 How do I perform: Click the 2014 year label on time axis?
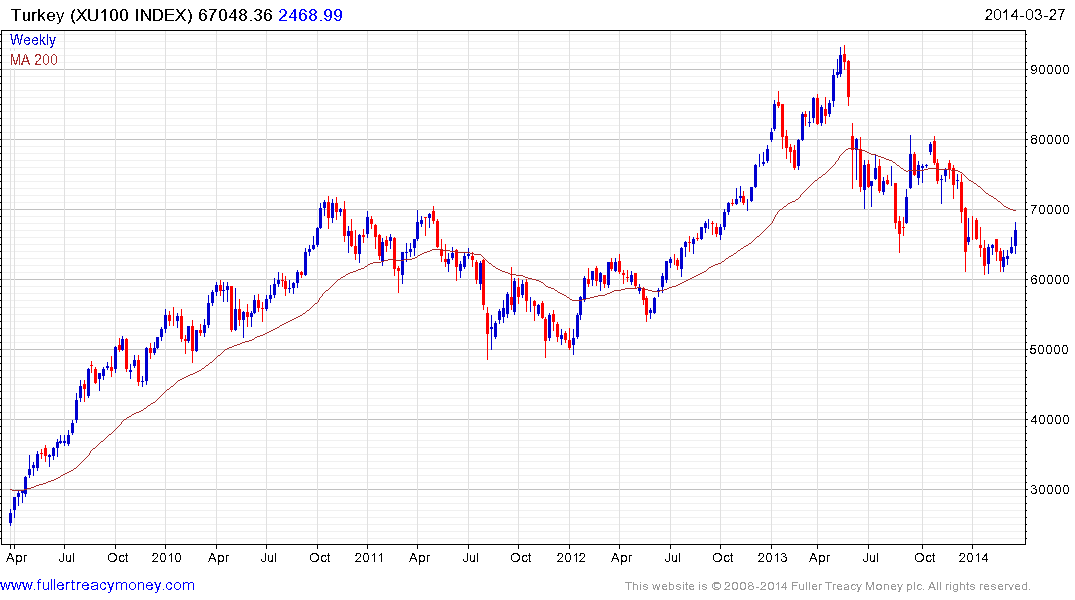point(974,557)
